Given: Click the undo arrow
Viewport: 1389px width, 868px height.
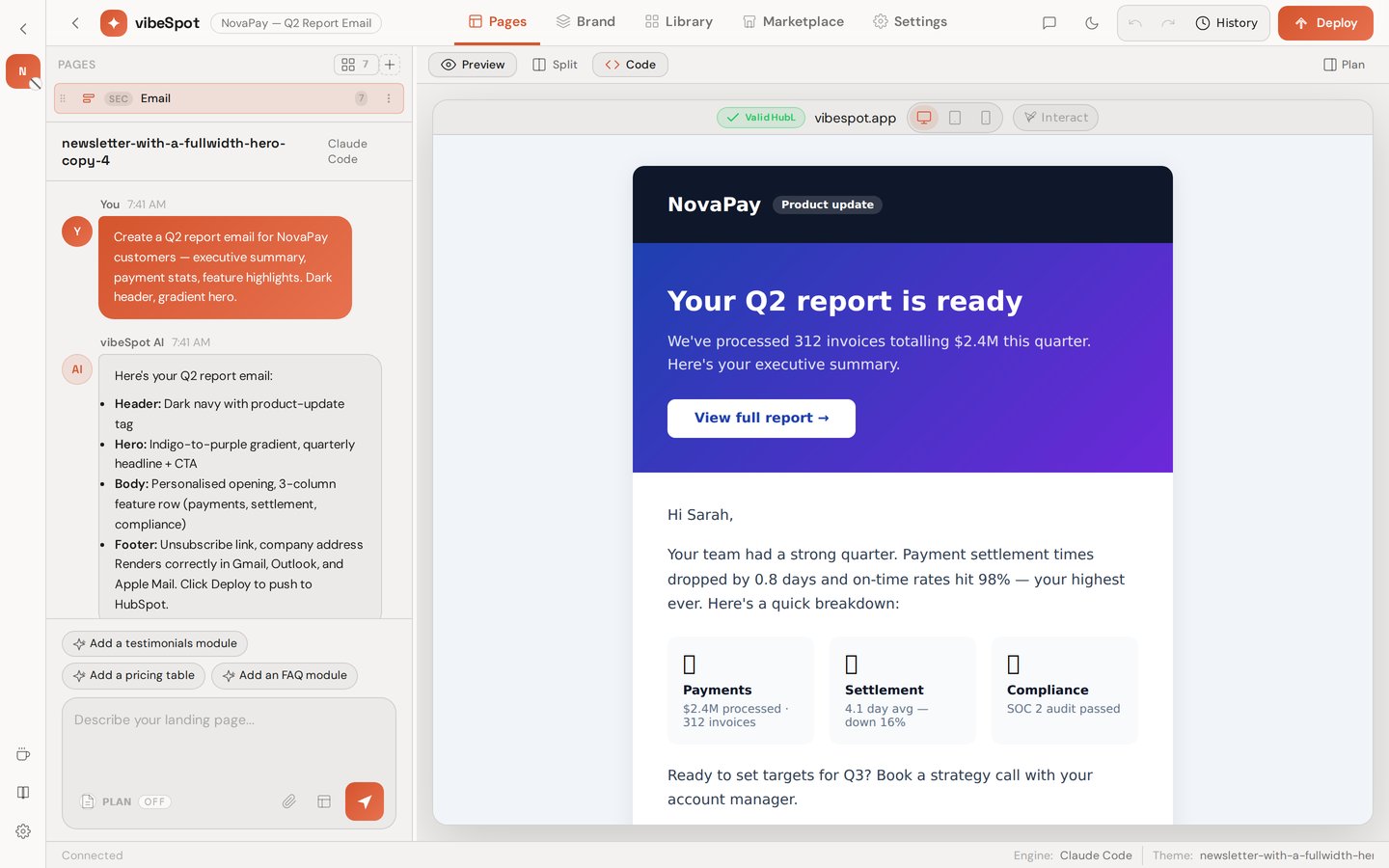Looking at the screenshot, I should (1135, 23).
